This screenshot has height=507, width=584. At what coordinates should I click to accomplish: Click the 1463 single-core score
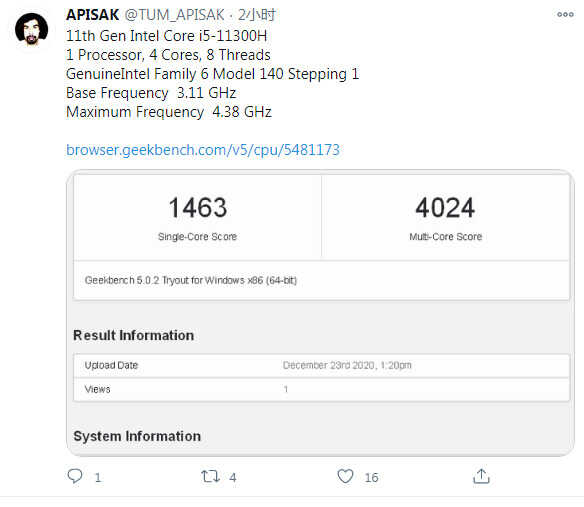[x=197, y=207]
